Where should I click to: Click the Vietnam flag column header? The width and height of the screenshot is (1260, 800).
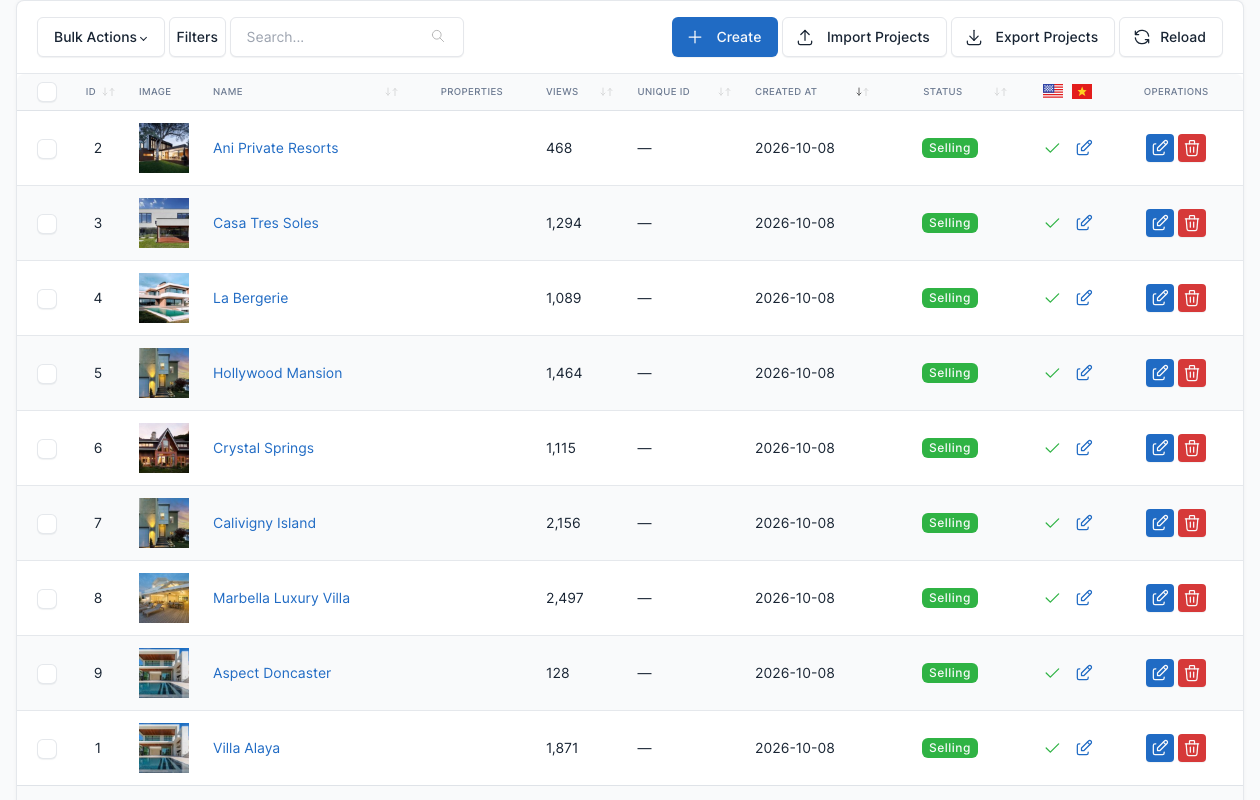click(1082, 91)
